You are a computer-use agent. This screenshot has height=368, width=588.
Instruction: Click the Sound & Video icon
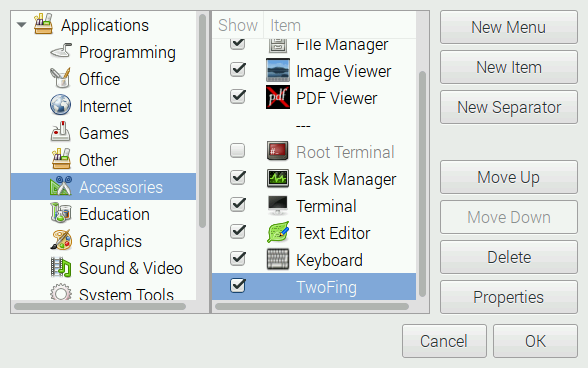[60, 267]
